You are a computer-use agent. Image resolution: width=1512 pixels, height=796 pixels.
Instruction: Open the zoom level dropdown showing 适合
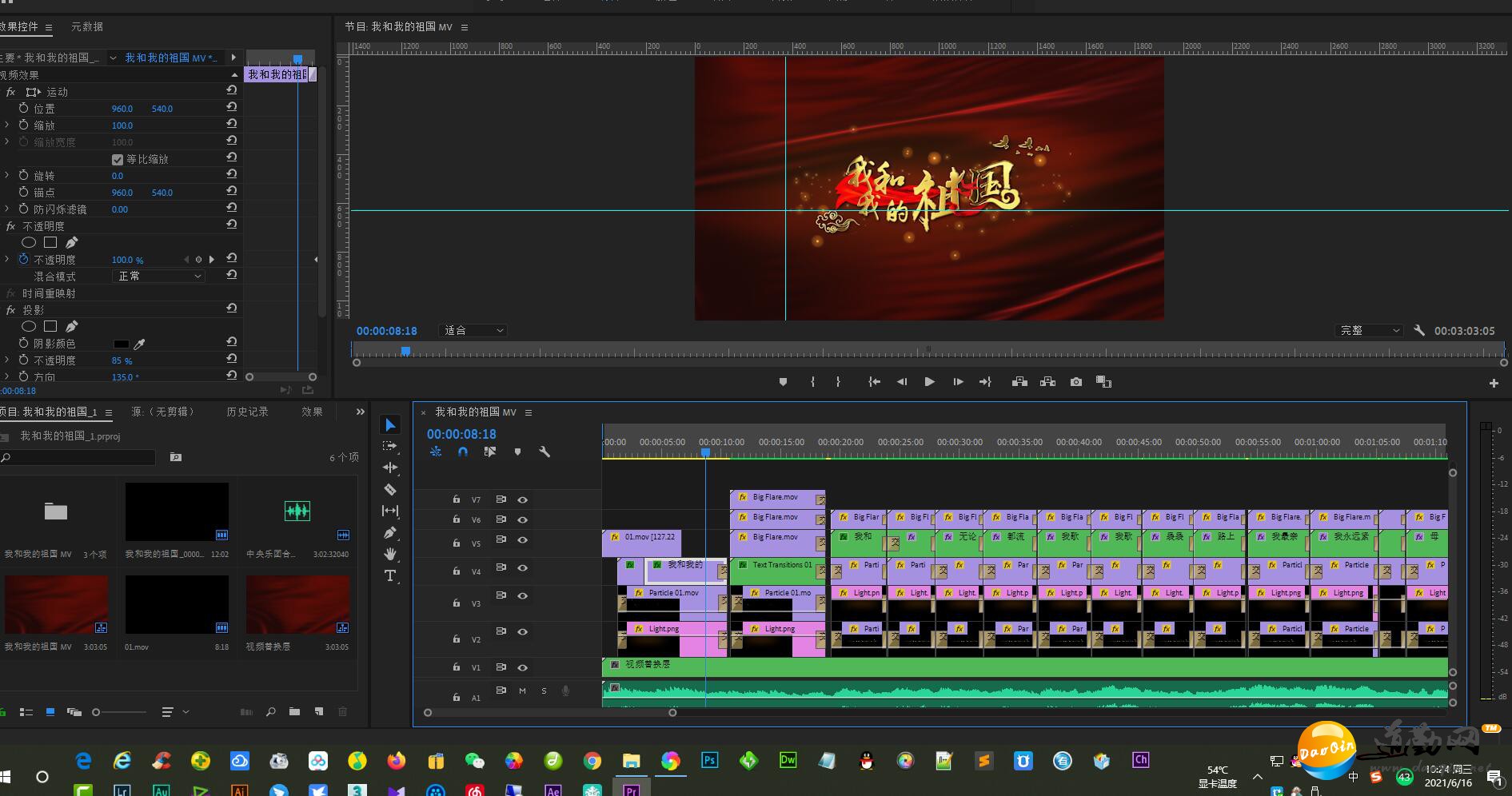(473, 330)
